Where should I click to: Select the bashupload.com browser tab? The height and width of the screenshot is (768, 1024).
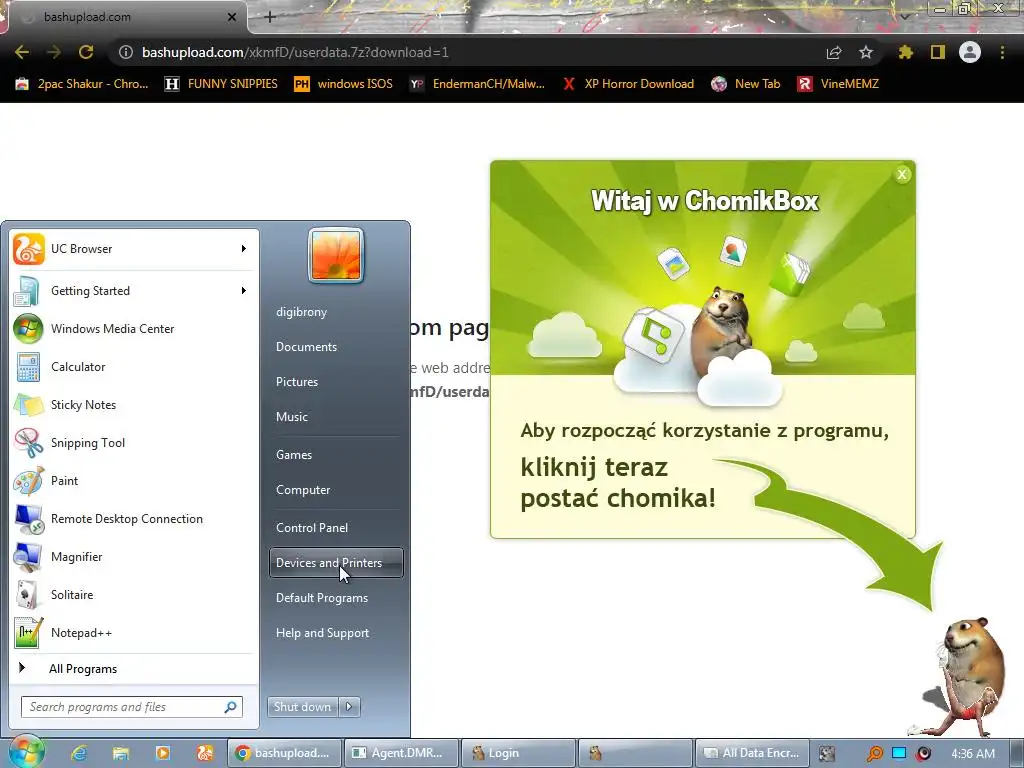click(124, 17)
